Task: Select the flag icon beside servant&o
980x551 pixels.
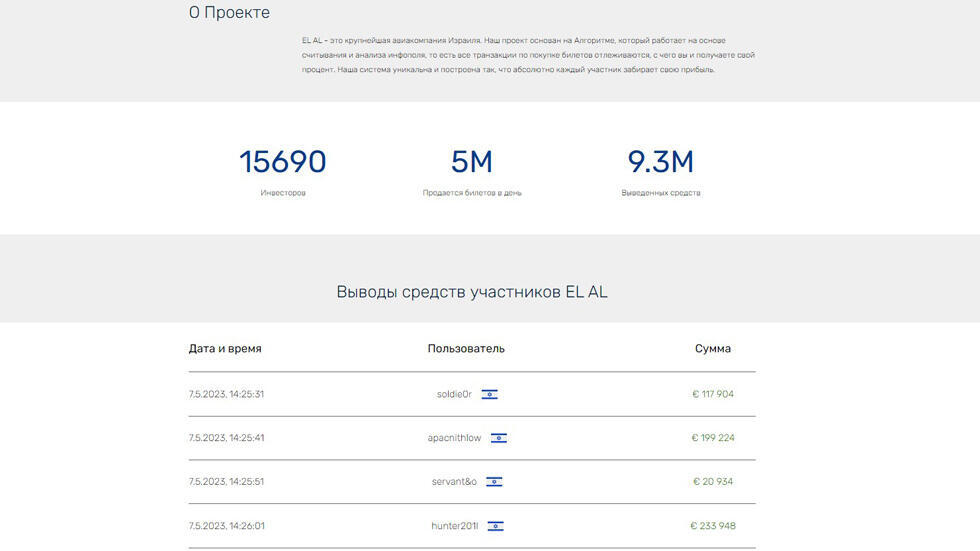Action: 494,482
